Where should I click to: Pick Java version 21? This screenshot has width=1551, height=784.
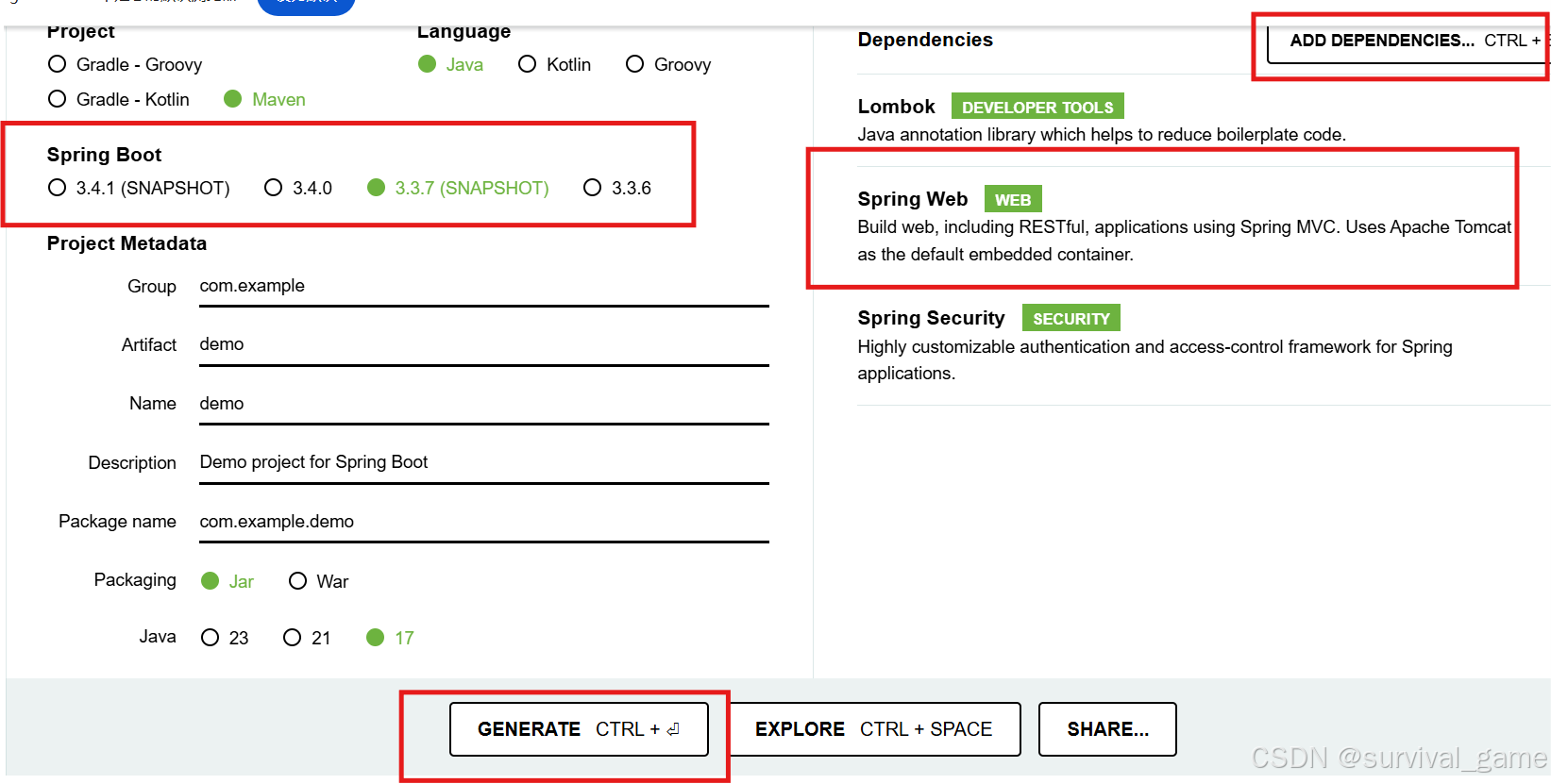(x=307, y=638)
